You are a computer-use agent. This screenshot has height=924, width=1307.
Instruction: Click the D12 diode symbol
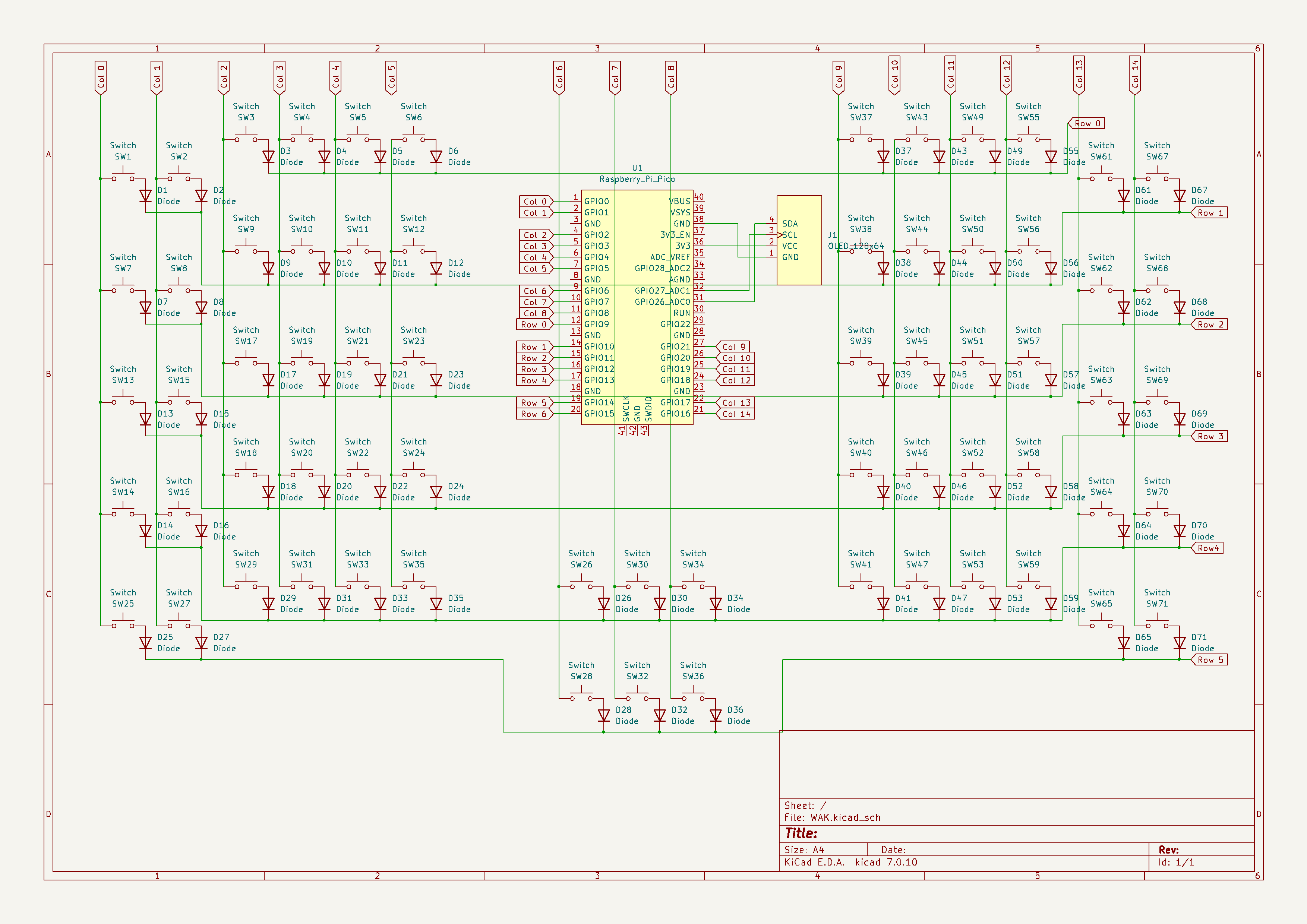pyautogui.click(x=436, y=269)
